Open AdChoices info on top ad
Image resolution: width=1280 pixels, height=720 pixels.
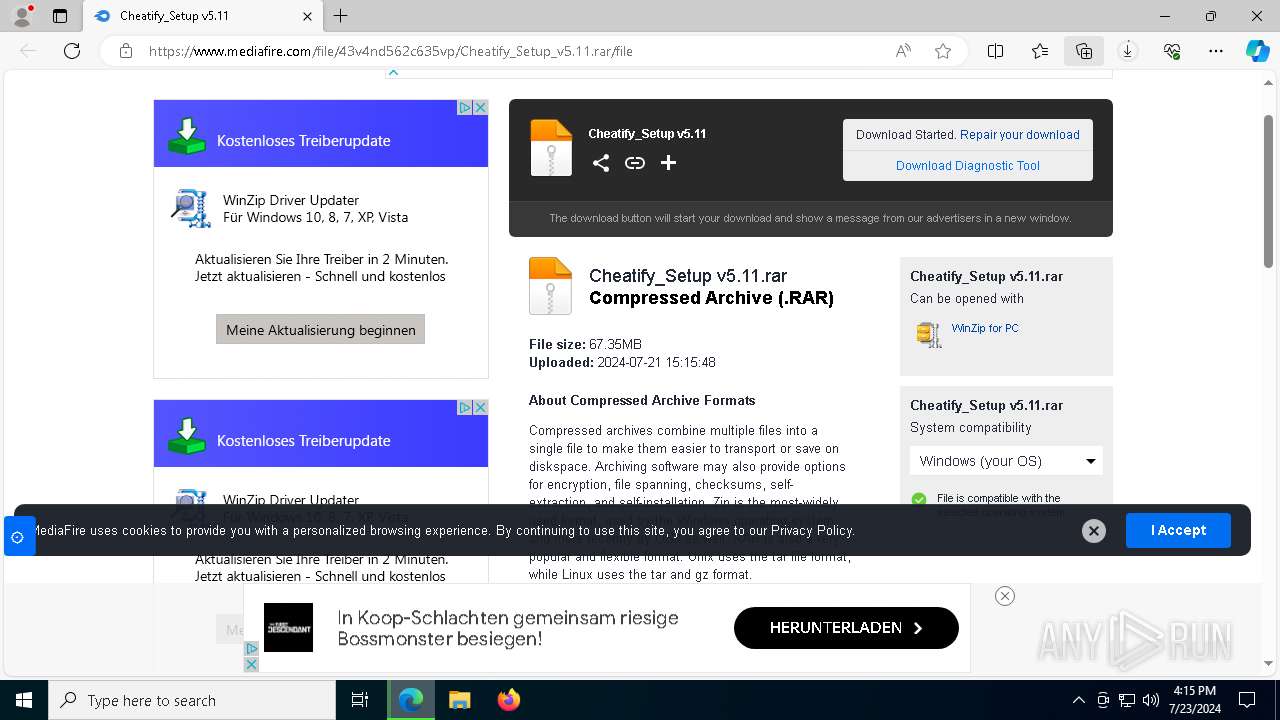click(x=465, y=107)
